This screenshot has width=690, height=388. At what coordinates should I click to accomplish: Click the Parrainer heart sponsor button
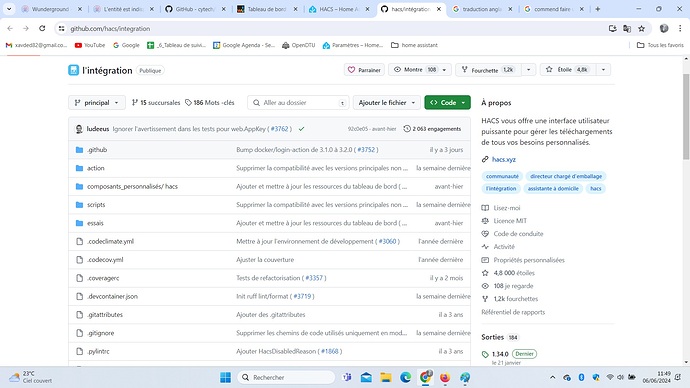pyautogui.click(x=364, y=70)
